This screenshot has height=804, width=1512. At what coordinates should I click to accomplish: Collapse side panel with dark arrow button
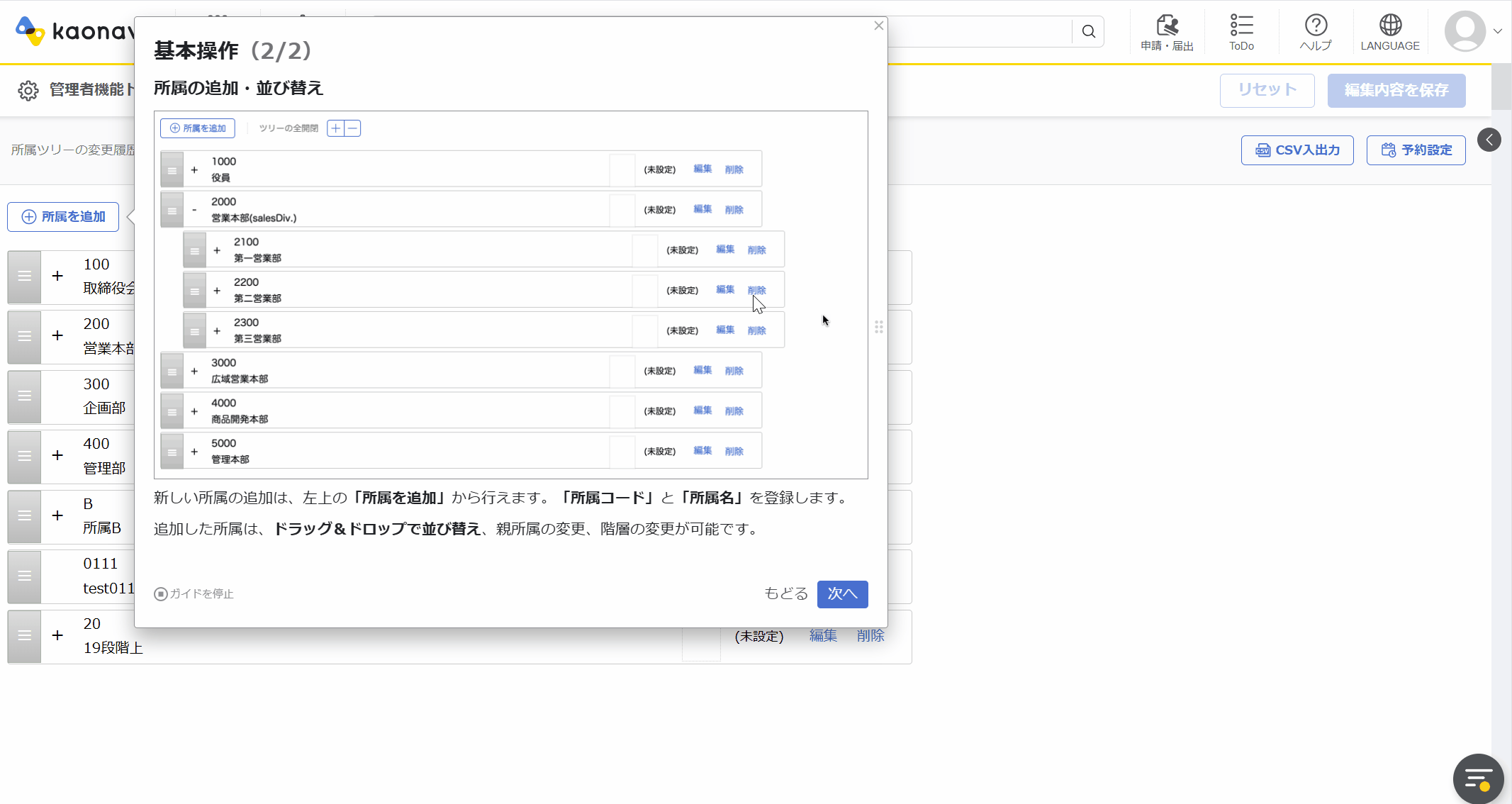pyautogui.click(x=1489, y=140)
